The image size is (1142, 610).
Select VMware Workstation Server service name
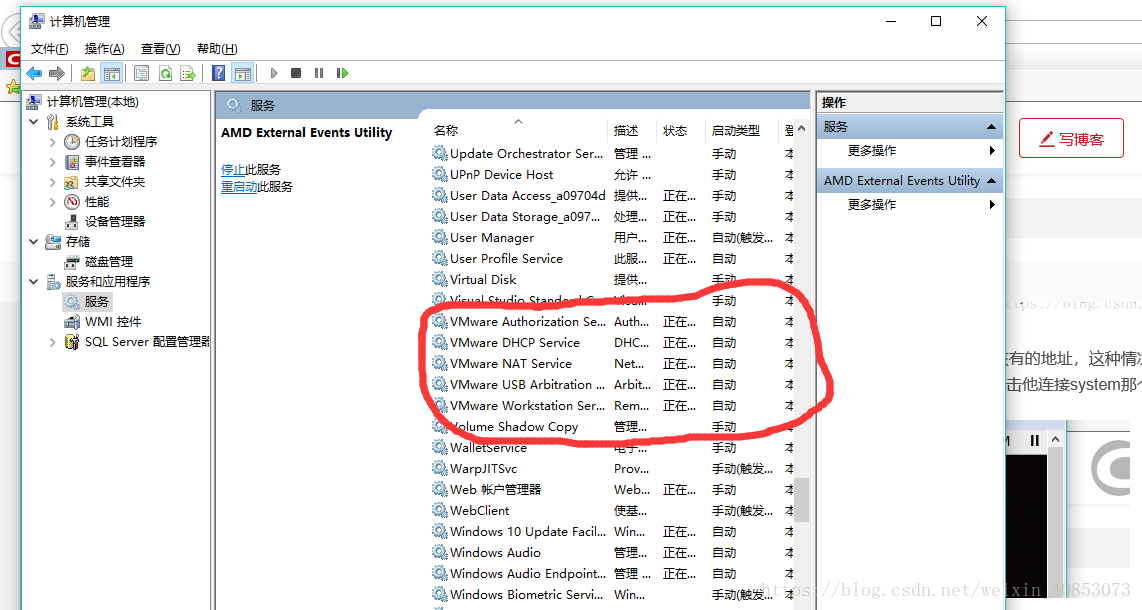pyautogui.click(x=527, y=405)
